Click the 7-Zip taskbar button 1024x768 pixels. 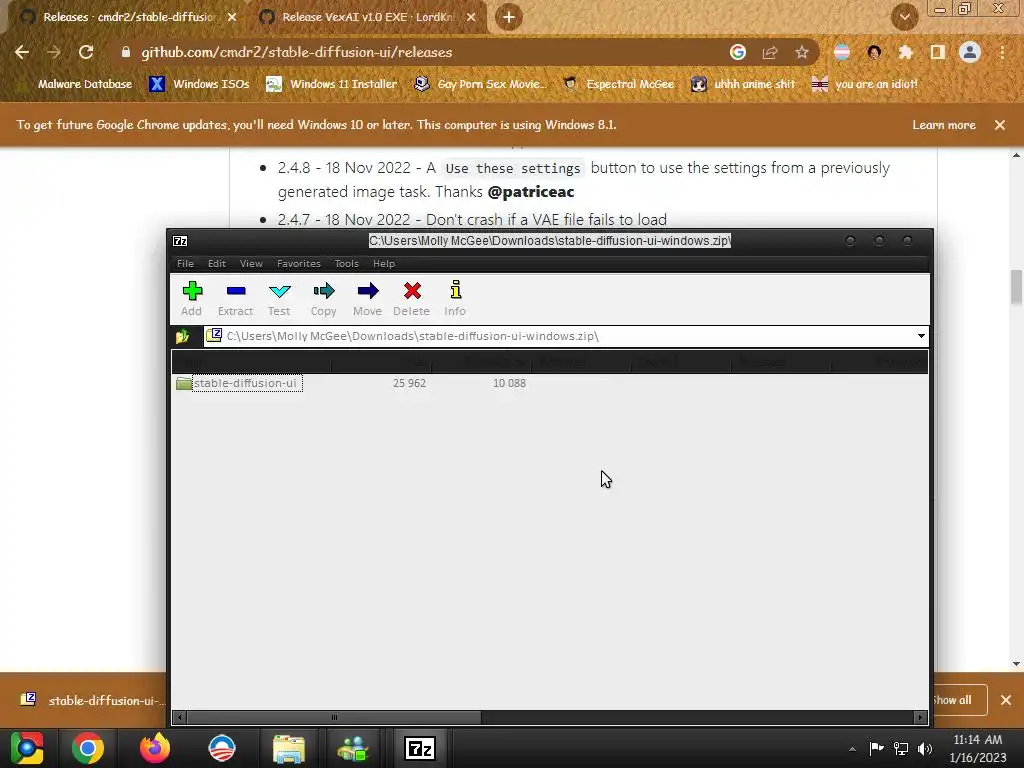(x=421, y=748)
